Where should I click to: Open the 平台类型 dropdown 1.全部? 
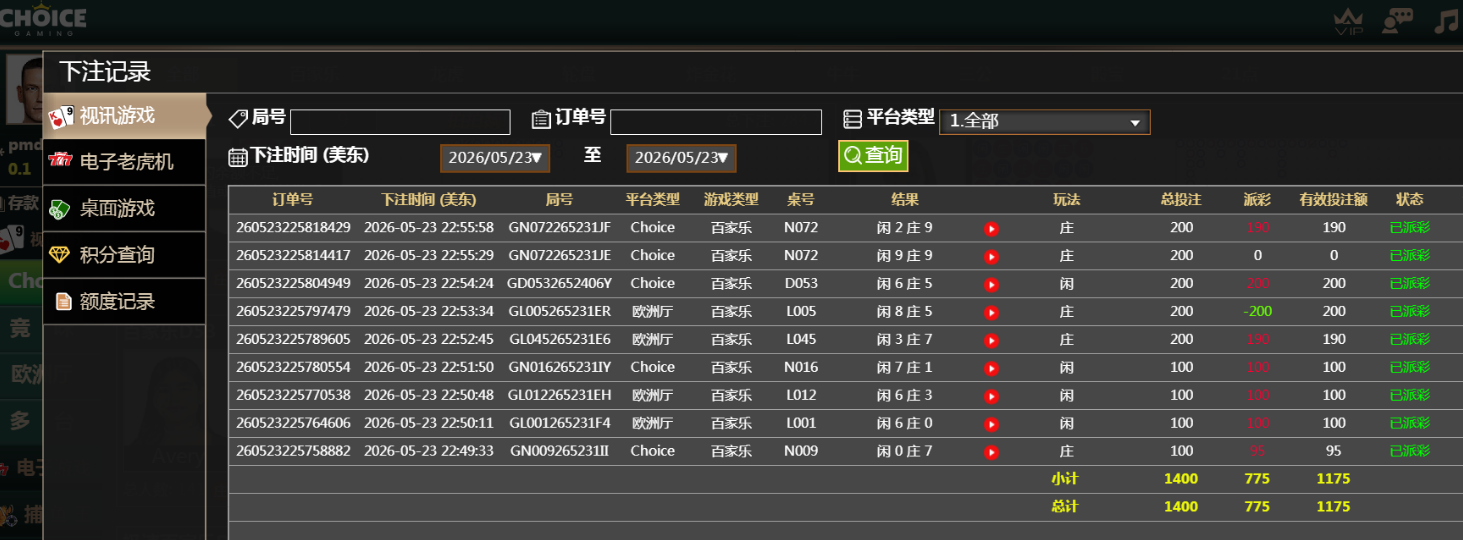tap(1045, 122)
